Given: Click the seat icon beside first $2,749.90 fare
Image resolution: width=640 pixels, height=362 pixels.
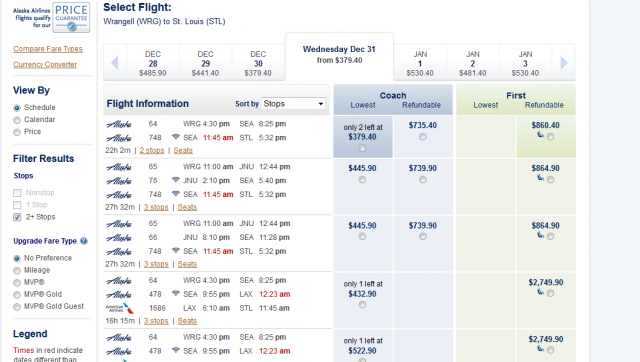Looking at the screenshot, I should click(x=540, y=291).
